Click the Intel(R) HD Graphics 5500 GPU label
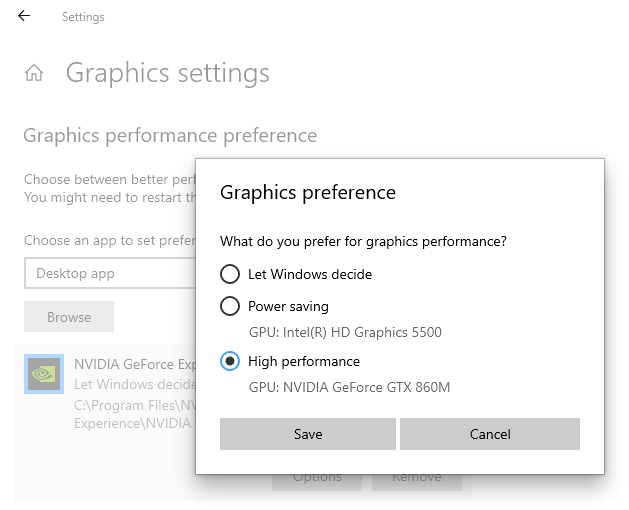This screenshot has height=510, width=629. click(x=345, y=332)
